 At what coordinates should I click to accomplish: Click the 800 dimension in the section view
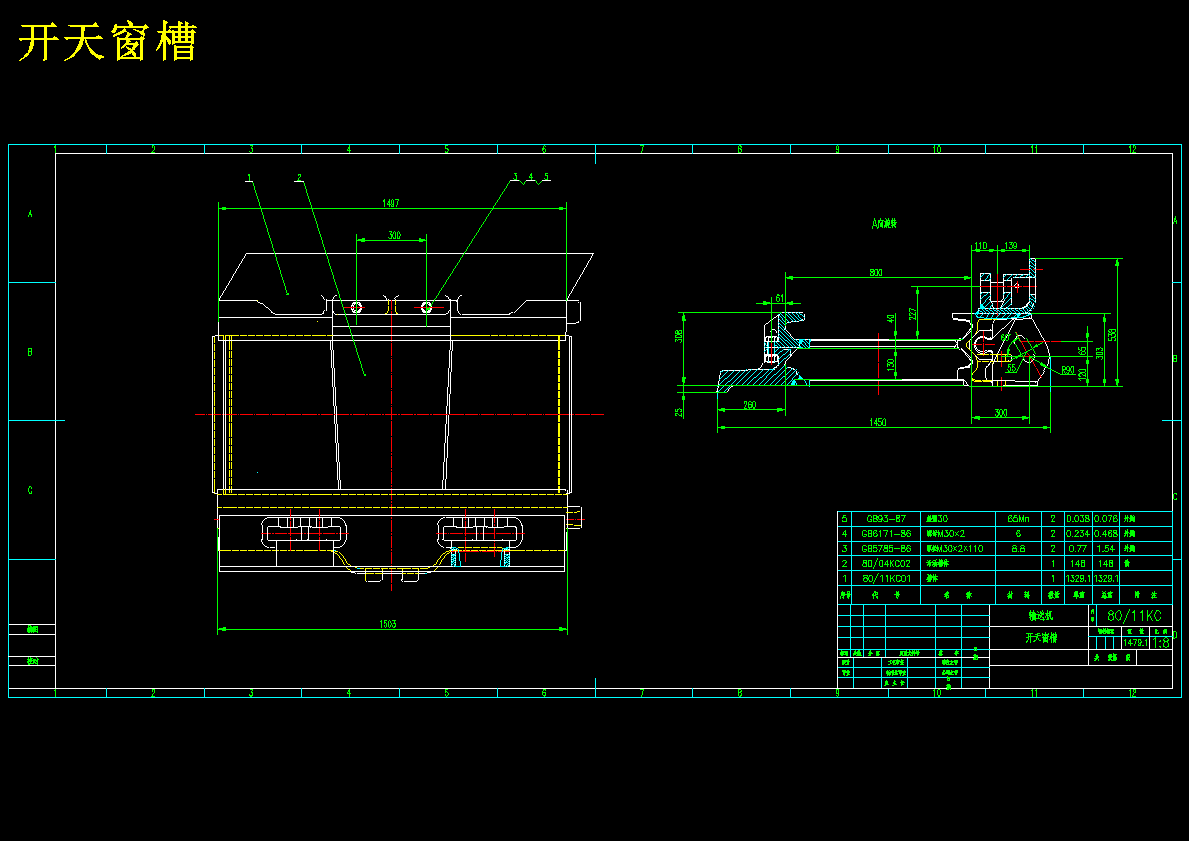(876, 272)
